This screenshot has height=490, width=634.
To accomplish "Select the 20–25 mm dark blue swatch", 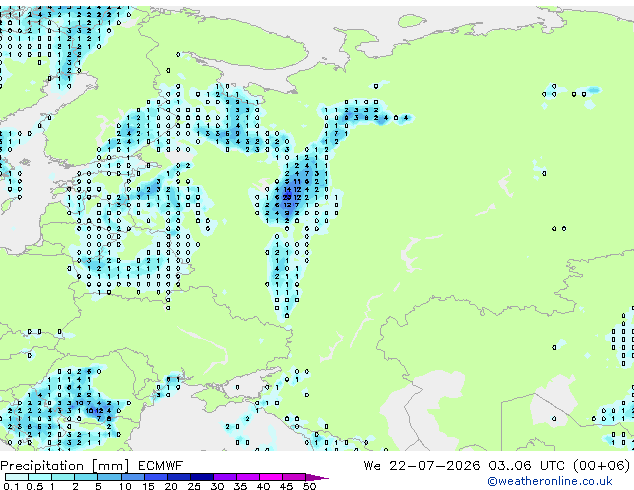I will pos(178,477).
